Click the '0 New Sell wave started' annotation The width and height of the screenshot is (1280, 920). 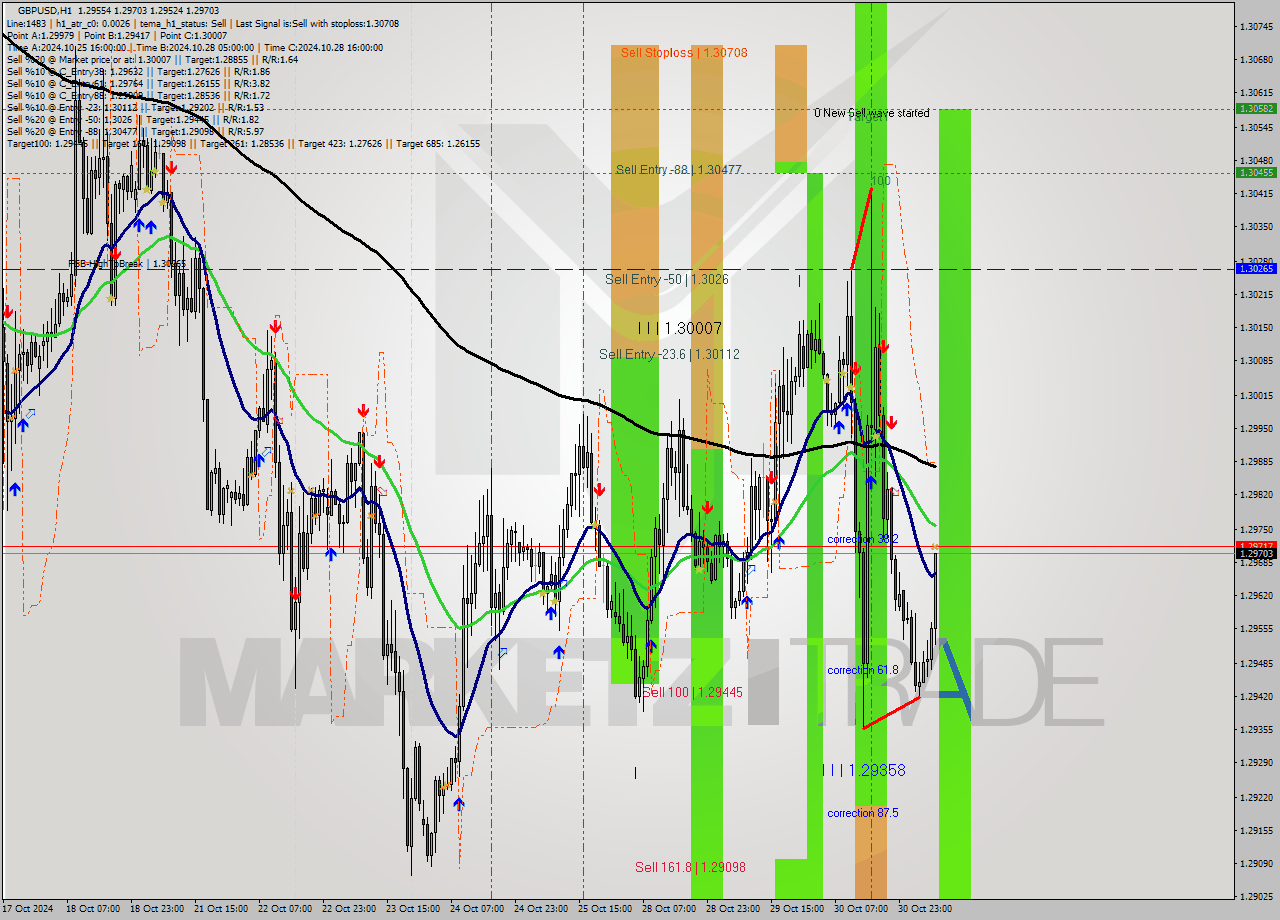tap(871, 113)
